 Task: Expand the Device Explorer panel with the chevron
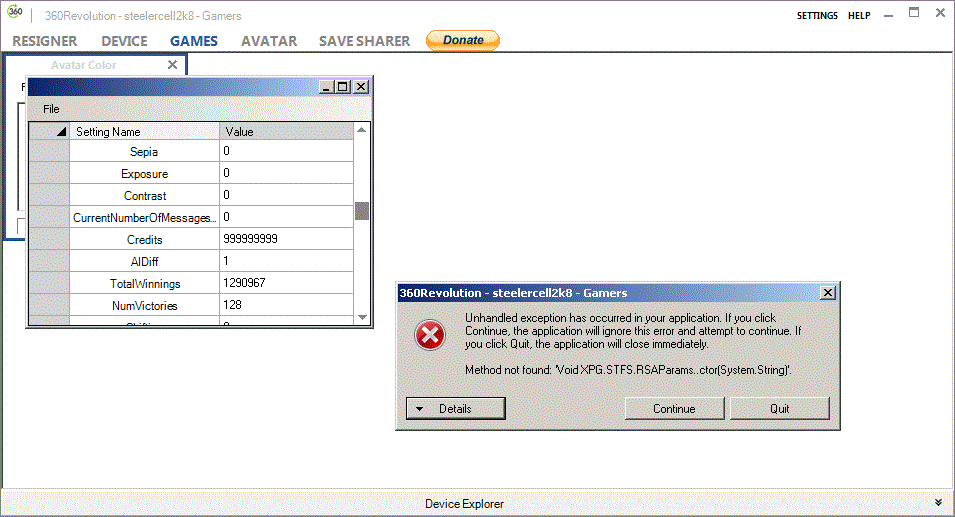[937, 503]
